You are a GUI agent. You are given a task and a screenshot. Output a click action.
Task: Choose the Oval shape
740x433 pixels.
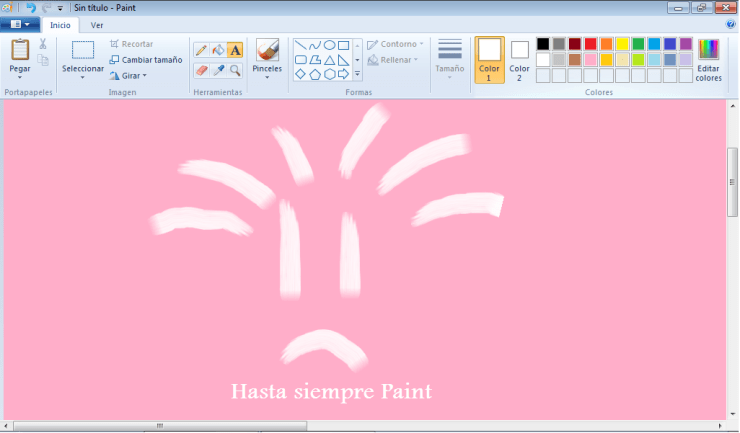(x=329, y=45)
